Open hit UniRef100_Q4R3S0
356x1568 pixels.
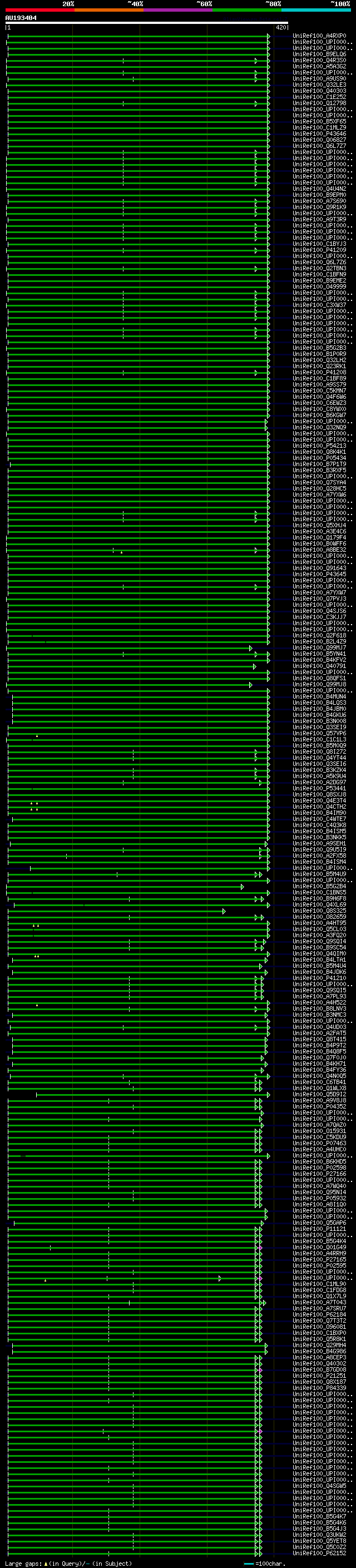319,60
